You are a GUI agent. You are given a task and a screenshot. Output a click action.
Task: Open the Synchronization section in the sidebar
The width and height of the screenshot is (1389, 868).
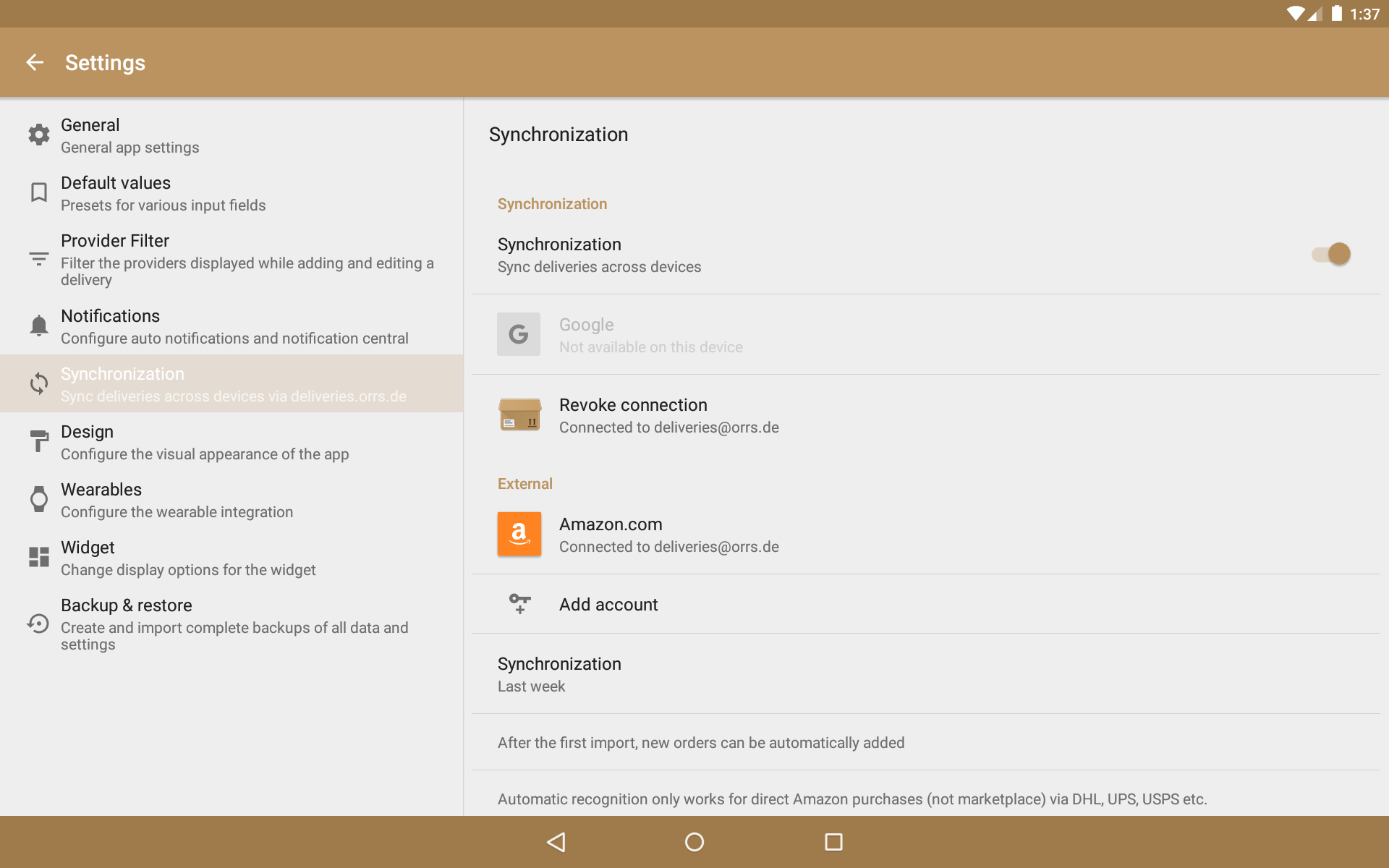(x=231, y=383)
